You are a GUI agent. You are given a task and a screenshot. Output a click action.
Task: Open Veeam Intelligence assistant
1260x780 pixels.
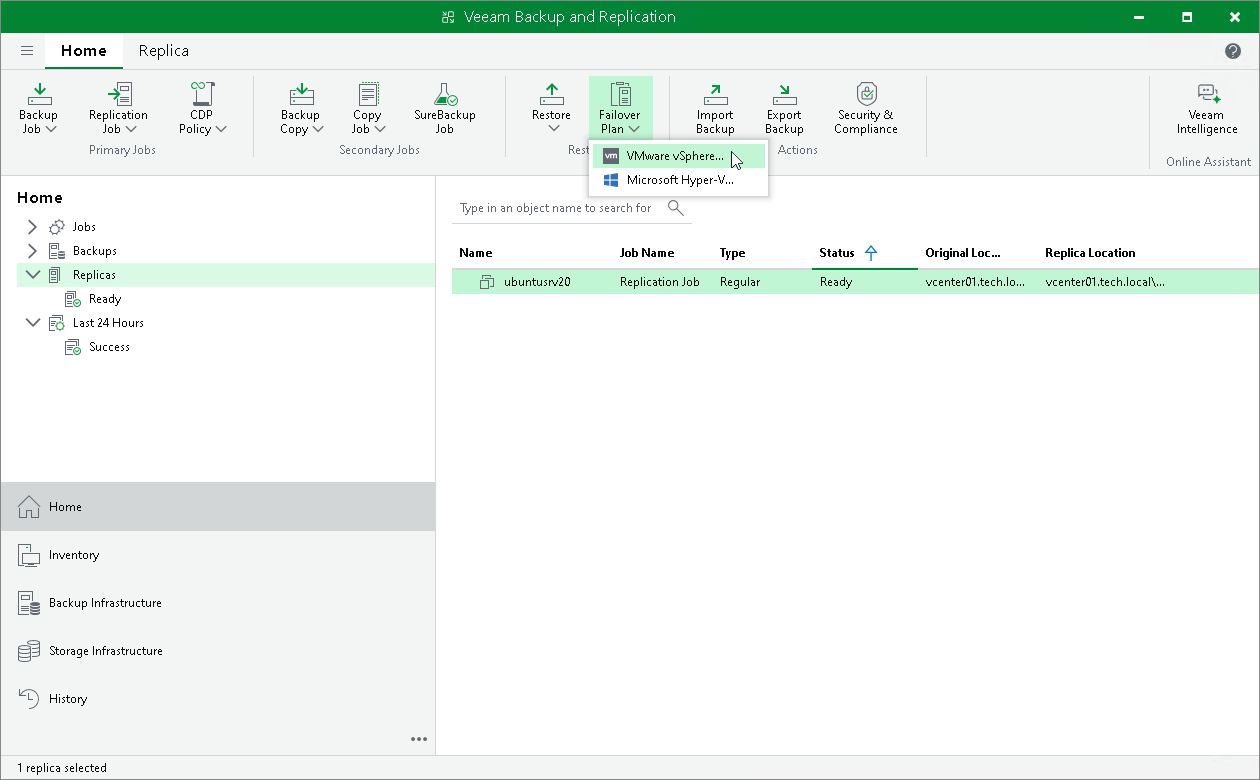coord(1207,109)
